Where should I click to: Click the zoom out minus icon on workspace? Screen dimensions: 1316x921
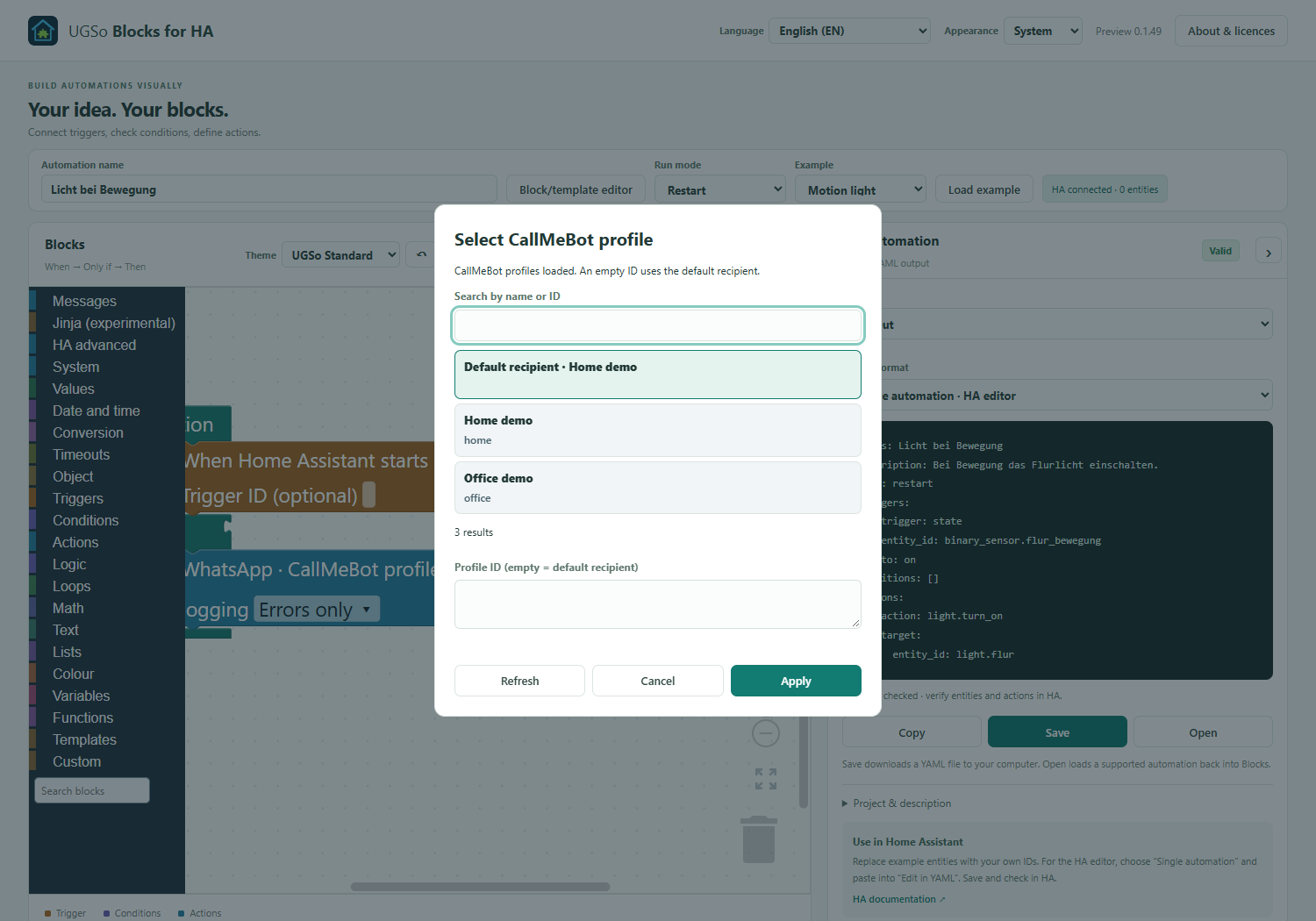766,732
